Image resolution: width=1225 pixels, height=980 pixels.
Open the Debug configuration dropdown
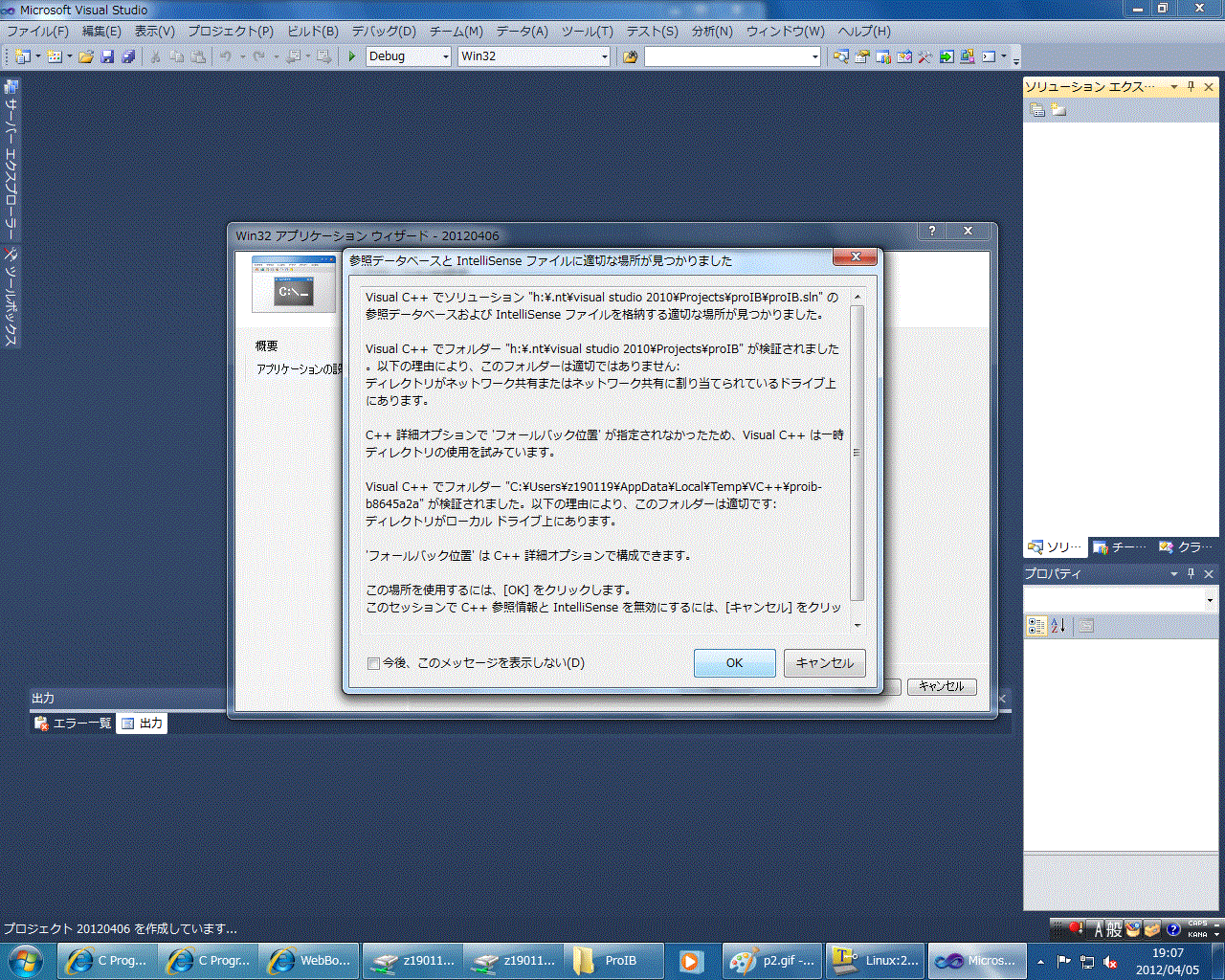pos(446,56)
